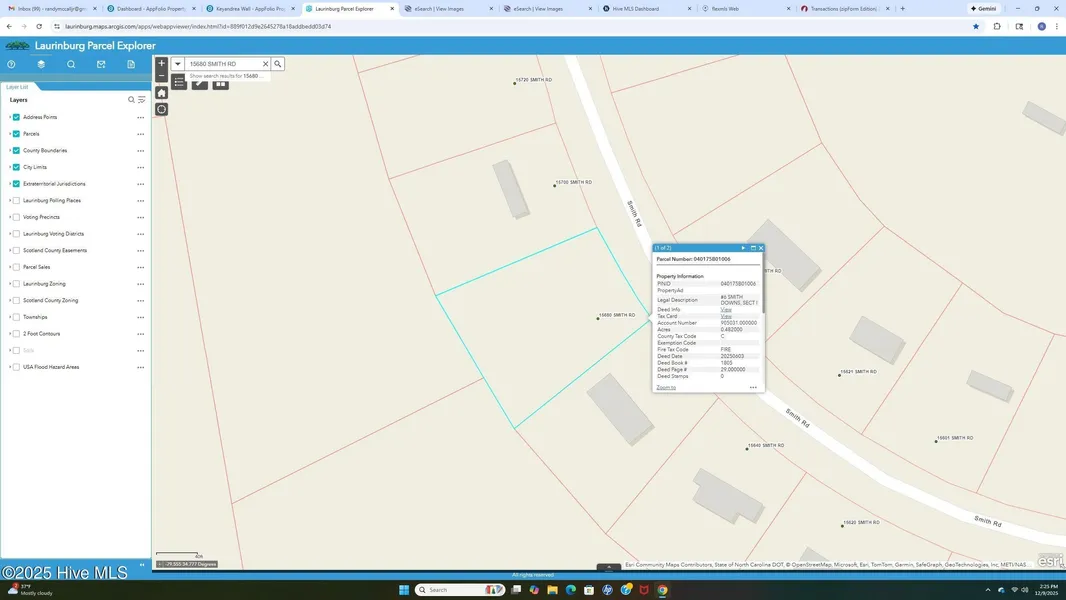
Task: Click the Home default extent button
Action: click(161, 93)
